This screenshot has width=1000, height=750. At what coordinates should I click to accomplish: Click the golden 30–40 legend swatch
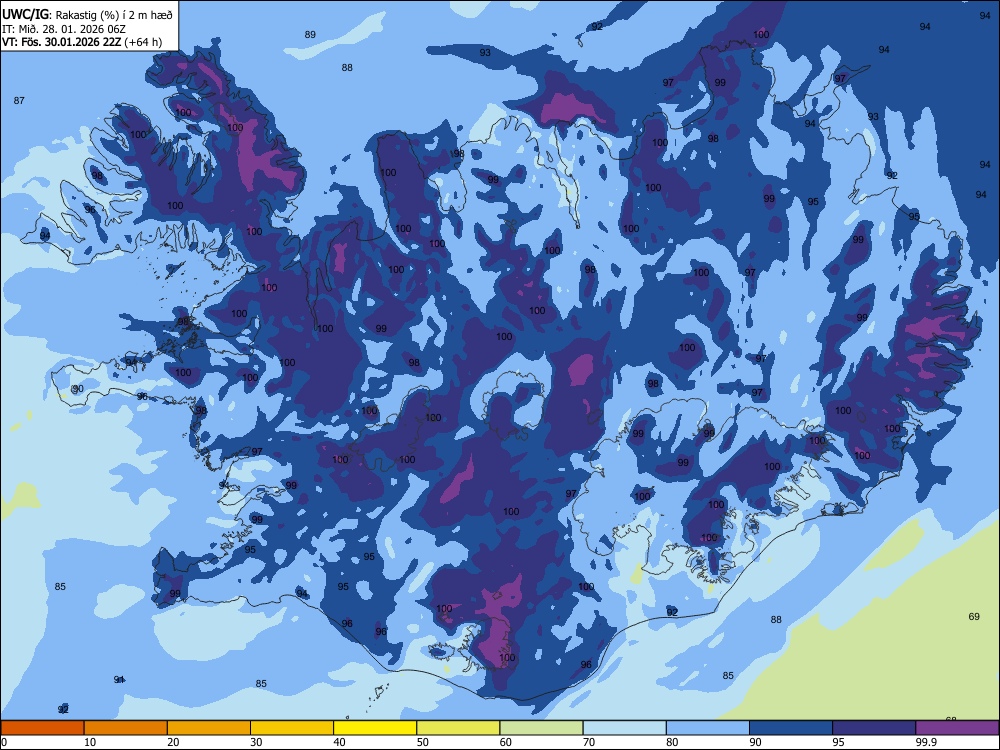coord(292,728)
